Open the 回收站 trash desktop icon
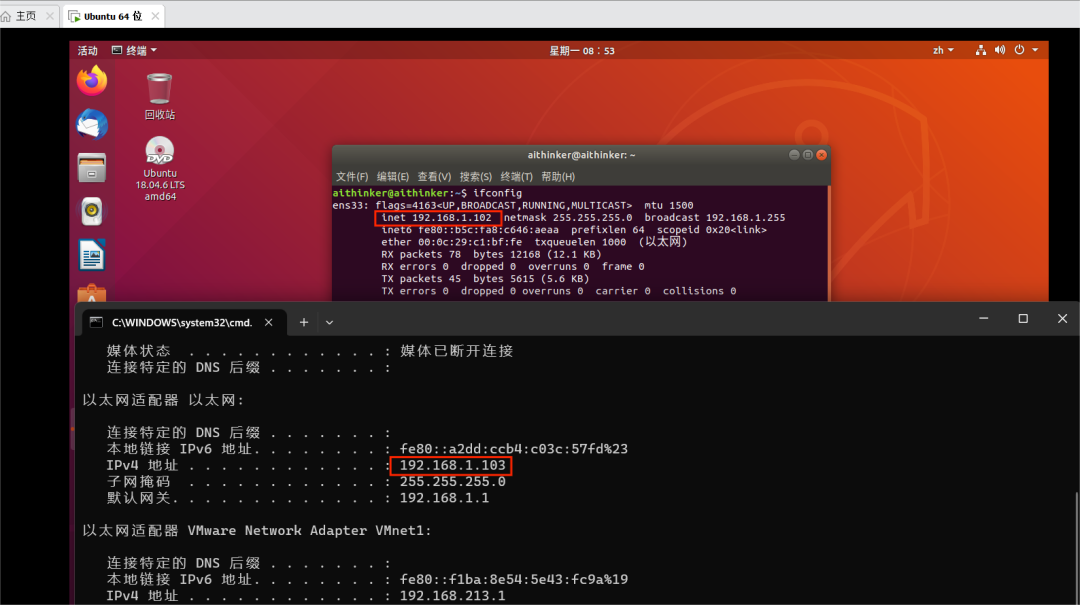 (x=159, y=96)
